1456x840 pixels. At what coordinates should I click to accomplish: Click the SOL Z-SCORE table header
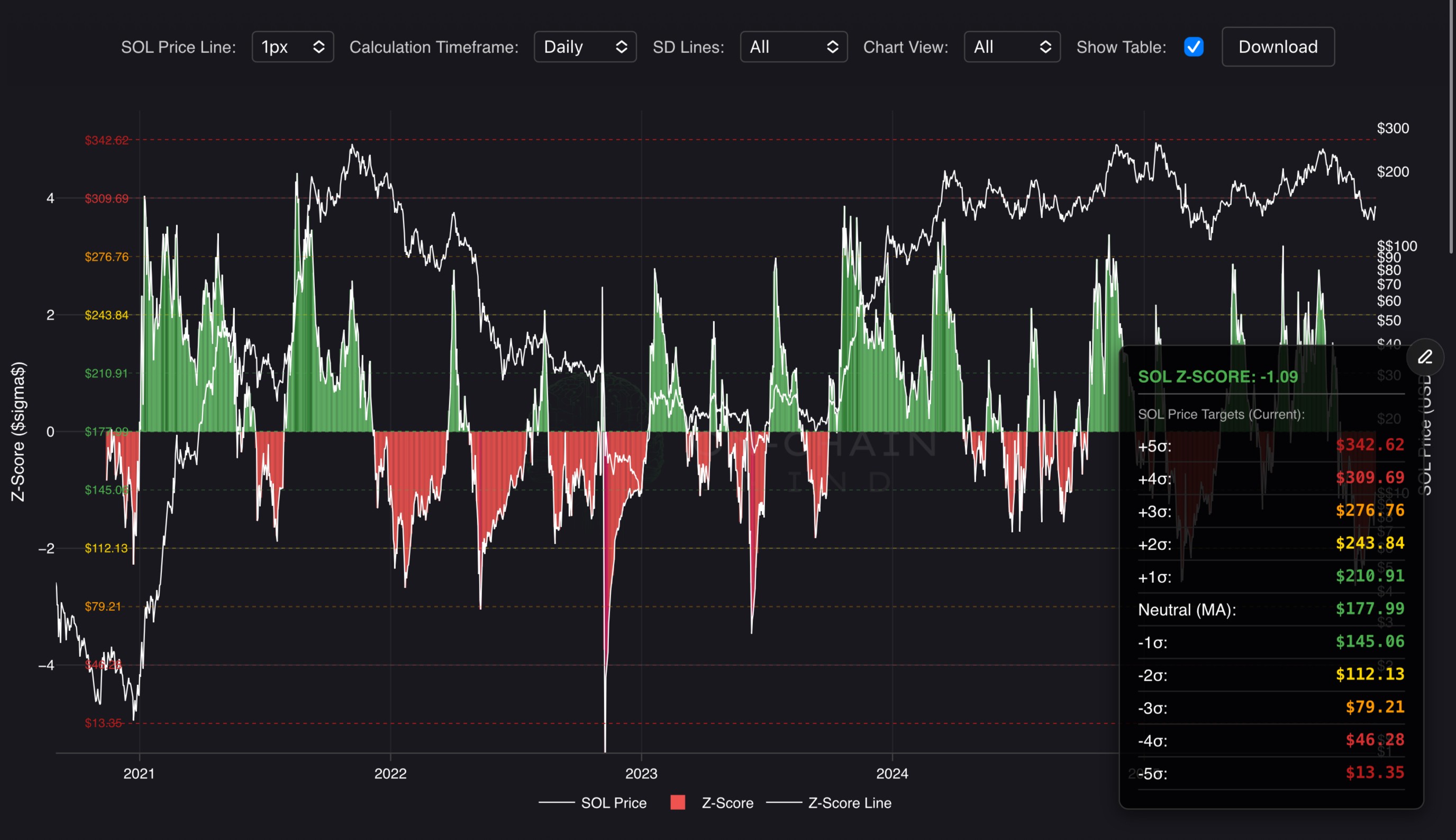1217,377
